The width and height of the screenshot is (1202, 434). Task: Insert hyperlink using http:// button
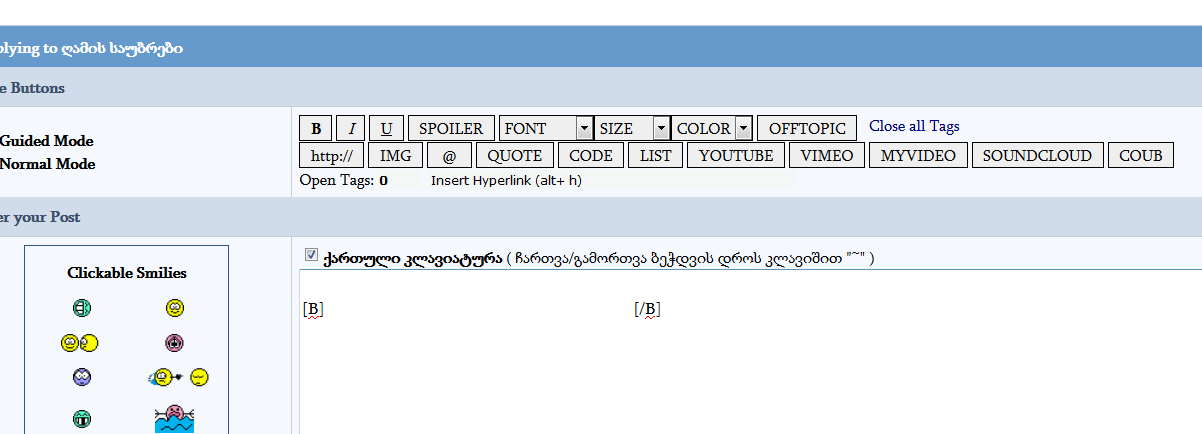tap(331, 155)
